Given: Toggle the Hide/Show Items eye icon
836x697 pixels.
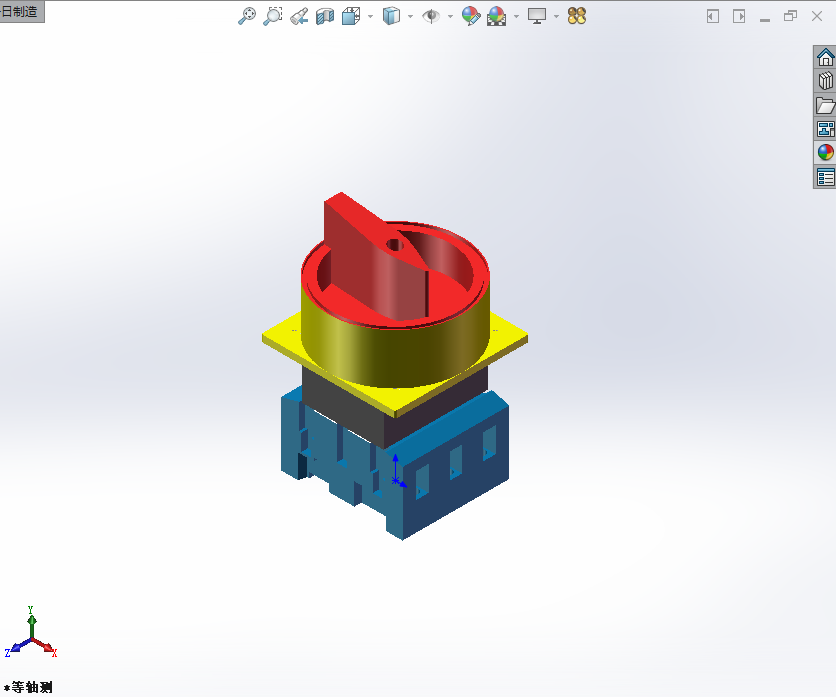Looking at the screenshot, I should coord(431,16).
